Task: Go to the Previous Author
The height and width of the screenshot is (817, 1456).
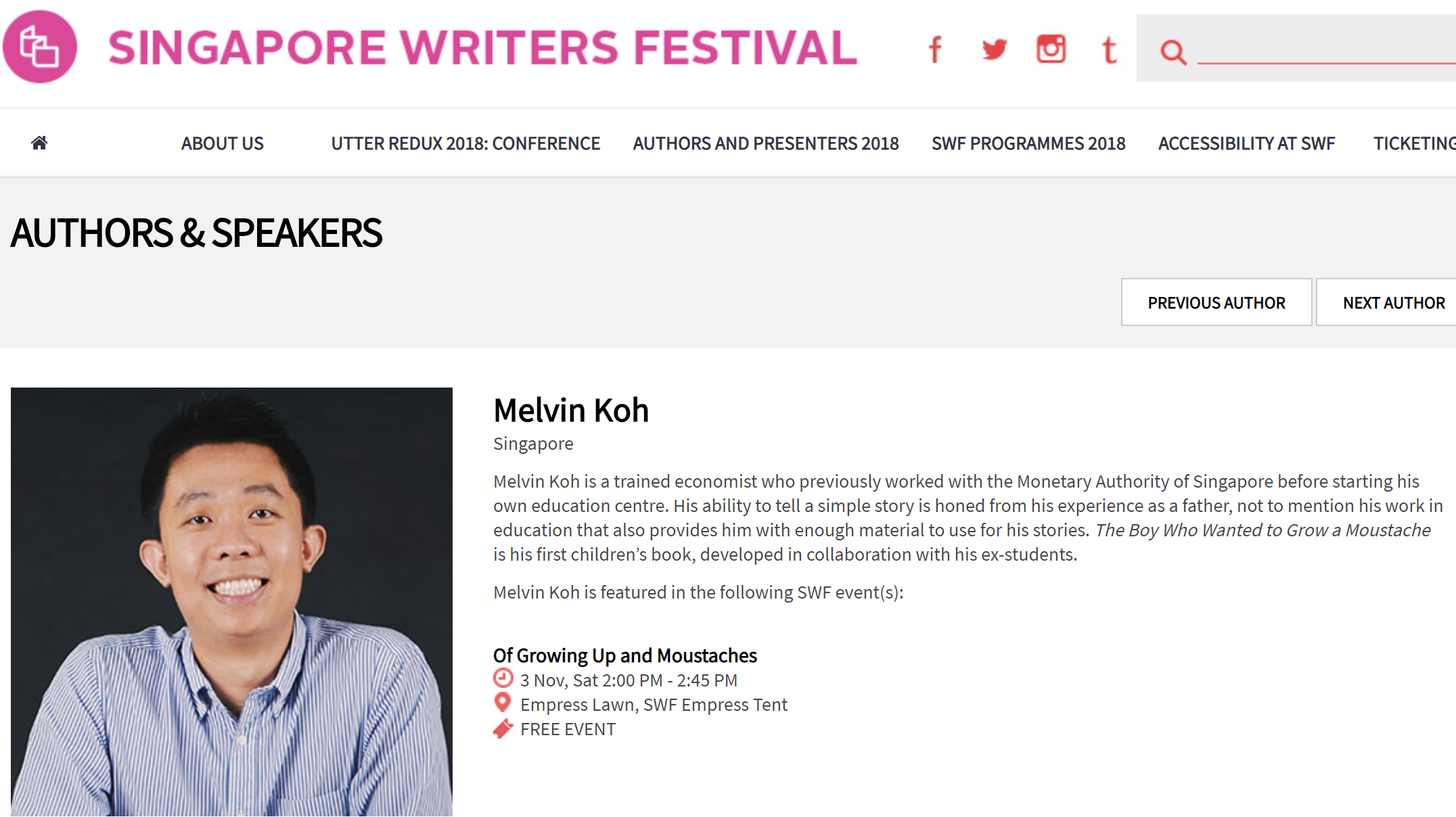Action: point(1216,302)
